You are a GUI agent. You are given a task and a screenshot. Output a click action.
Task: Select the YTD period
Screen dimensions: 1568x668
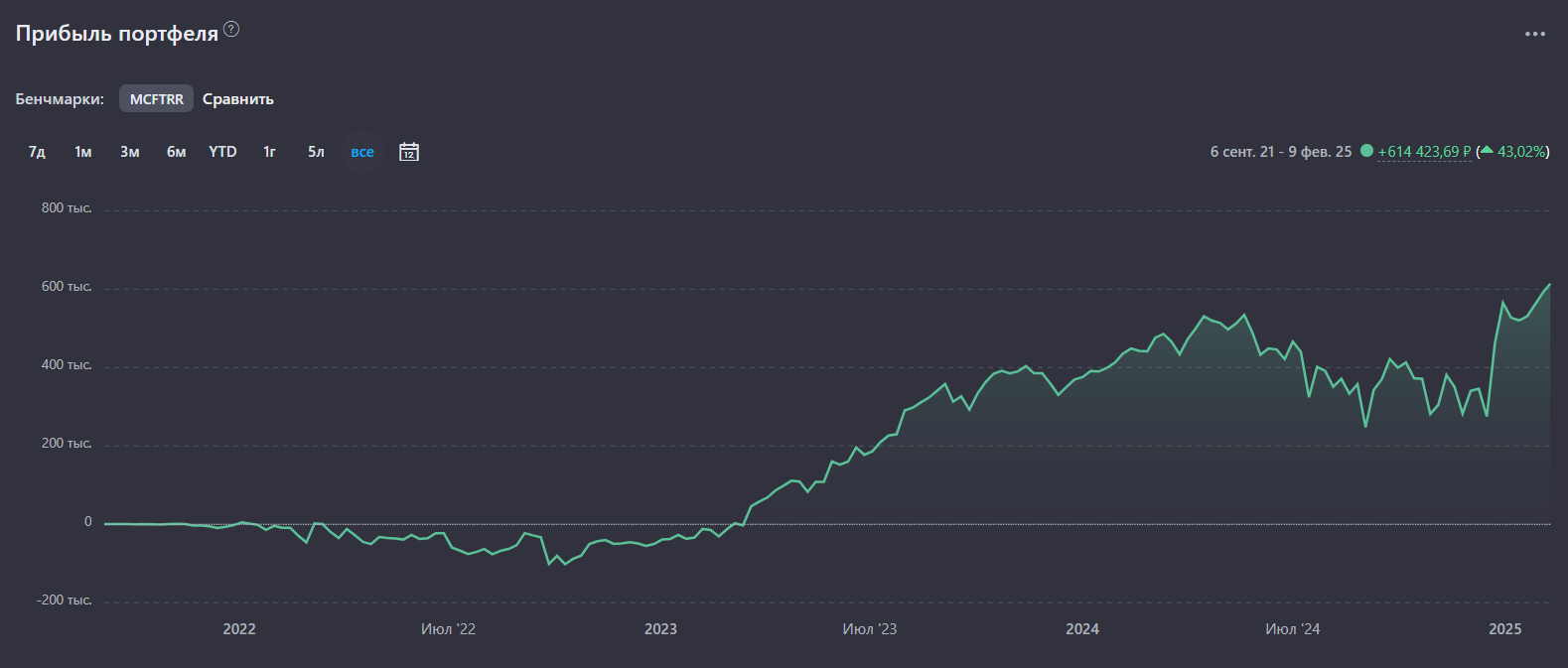coord(222,152)
